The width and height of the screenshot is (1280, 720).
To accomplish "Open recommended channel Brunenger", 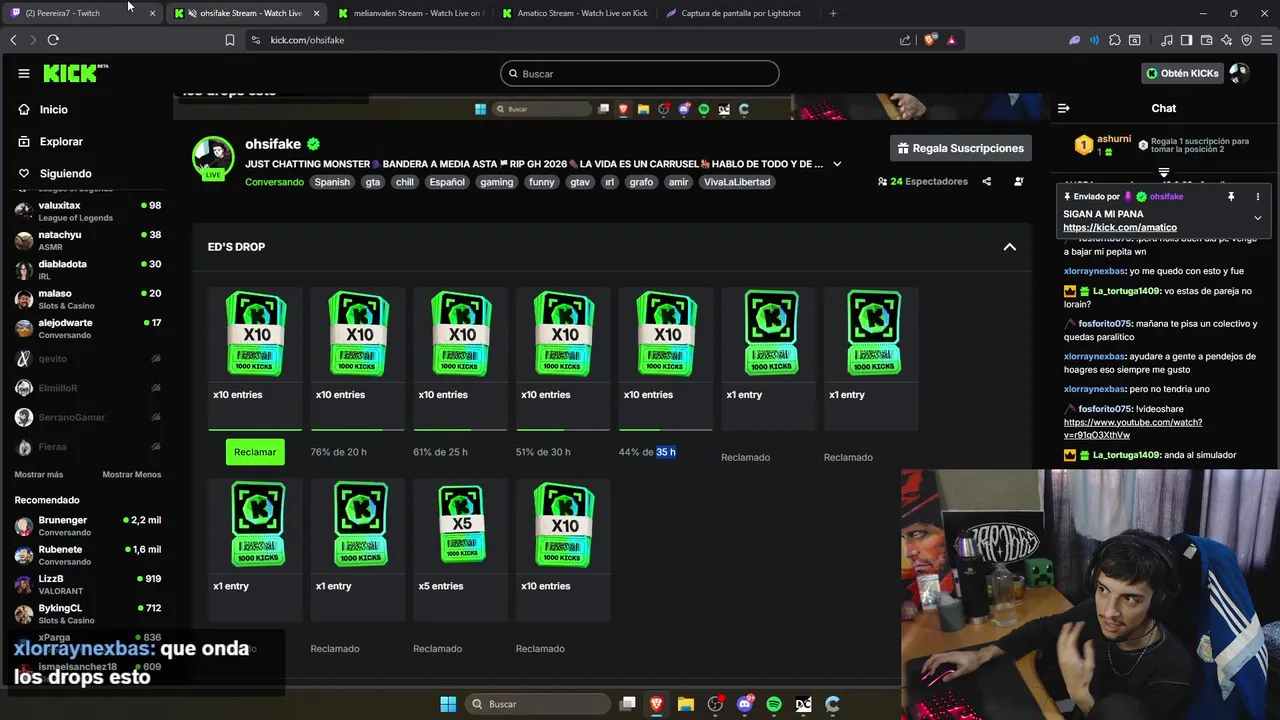I will coord(88,526).
